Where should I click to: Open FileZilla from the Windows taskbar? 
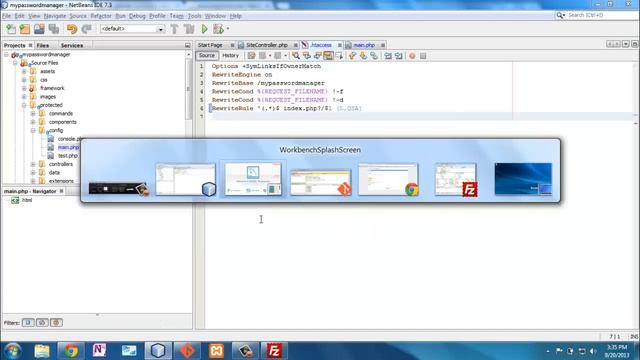tap(274, 351)
